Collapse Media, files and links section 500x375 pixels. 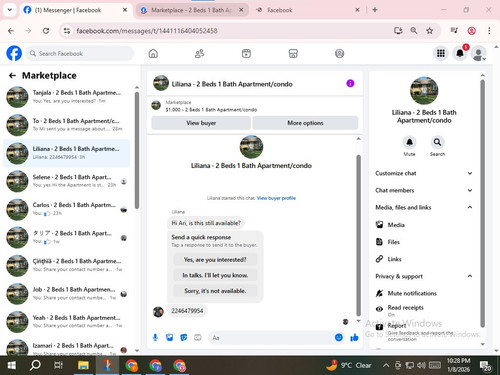(423, 207)
